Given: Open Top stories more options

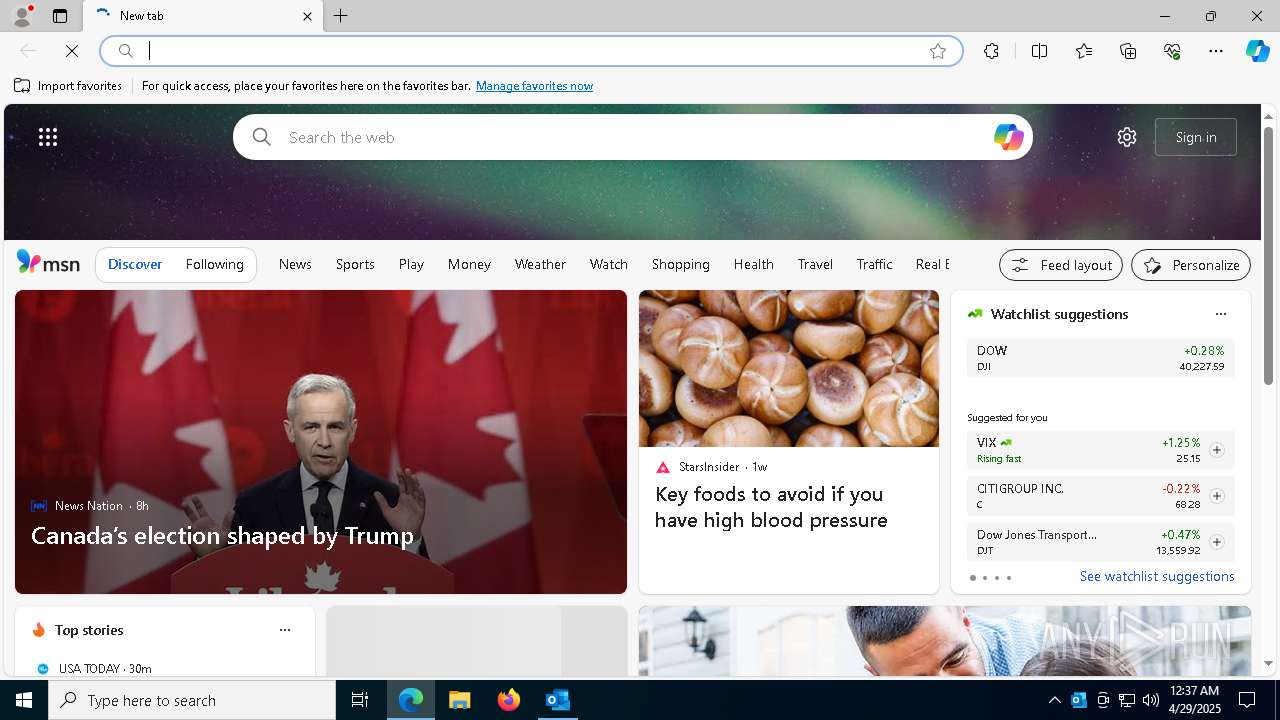Looking at the screenshot, I should tap(285, 630).
